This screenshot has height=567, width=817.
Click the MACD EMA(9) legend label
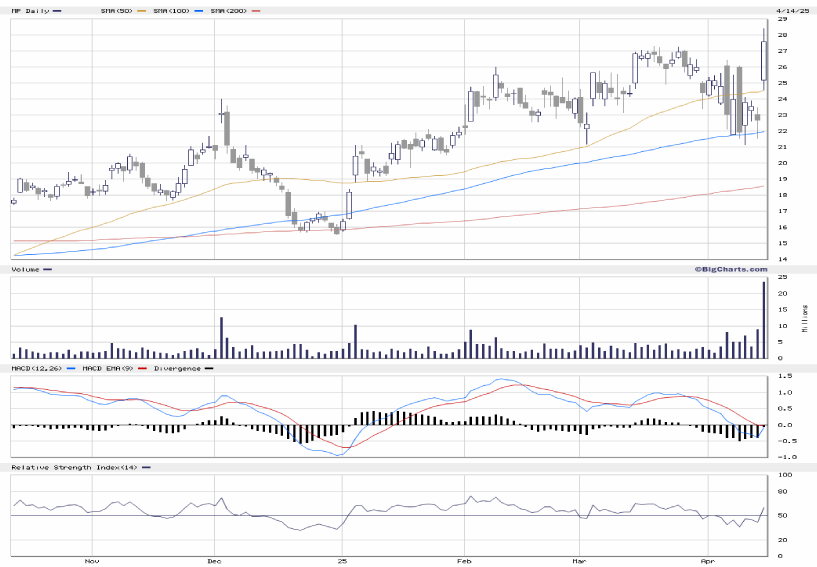[107, 368]
